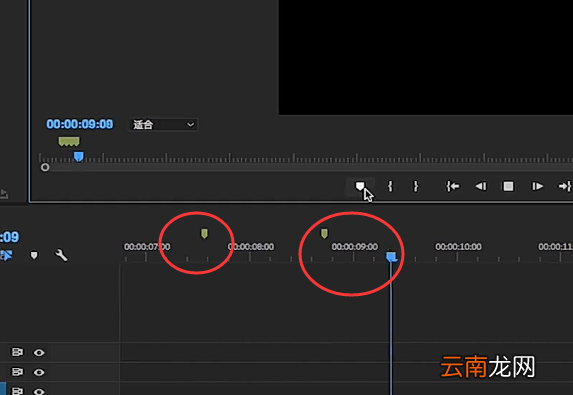Screen dimensions: 573x395
Task: Click the Mark In brace button
Action: tap(390, 186)
